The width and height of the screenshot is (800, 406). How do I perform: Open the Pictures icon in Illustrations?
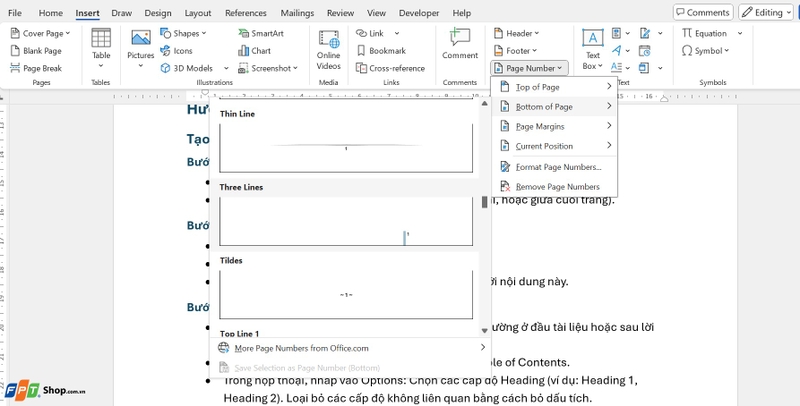[141, 38]
